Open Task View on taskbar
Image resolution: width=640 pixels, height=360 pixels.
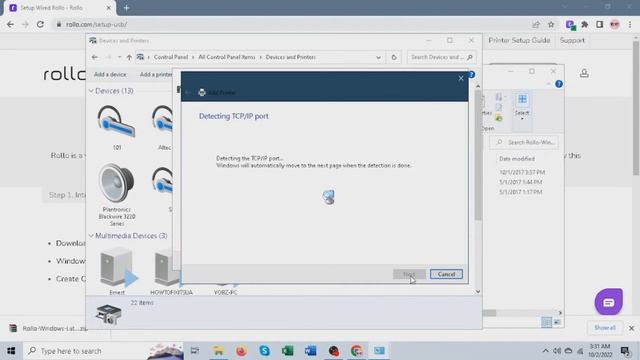click(195, 351)
